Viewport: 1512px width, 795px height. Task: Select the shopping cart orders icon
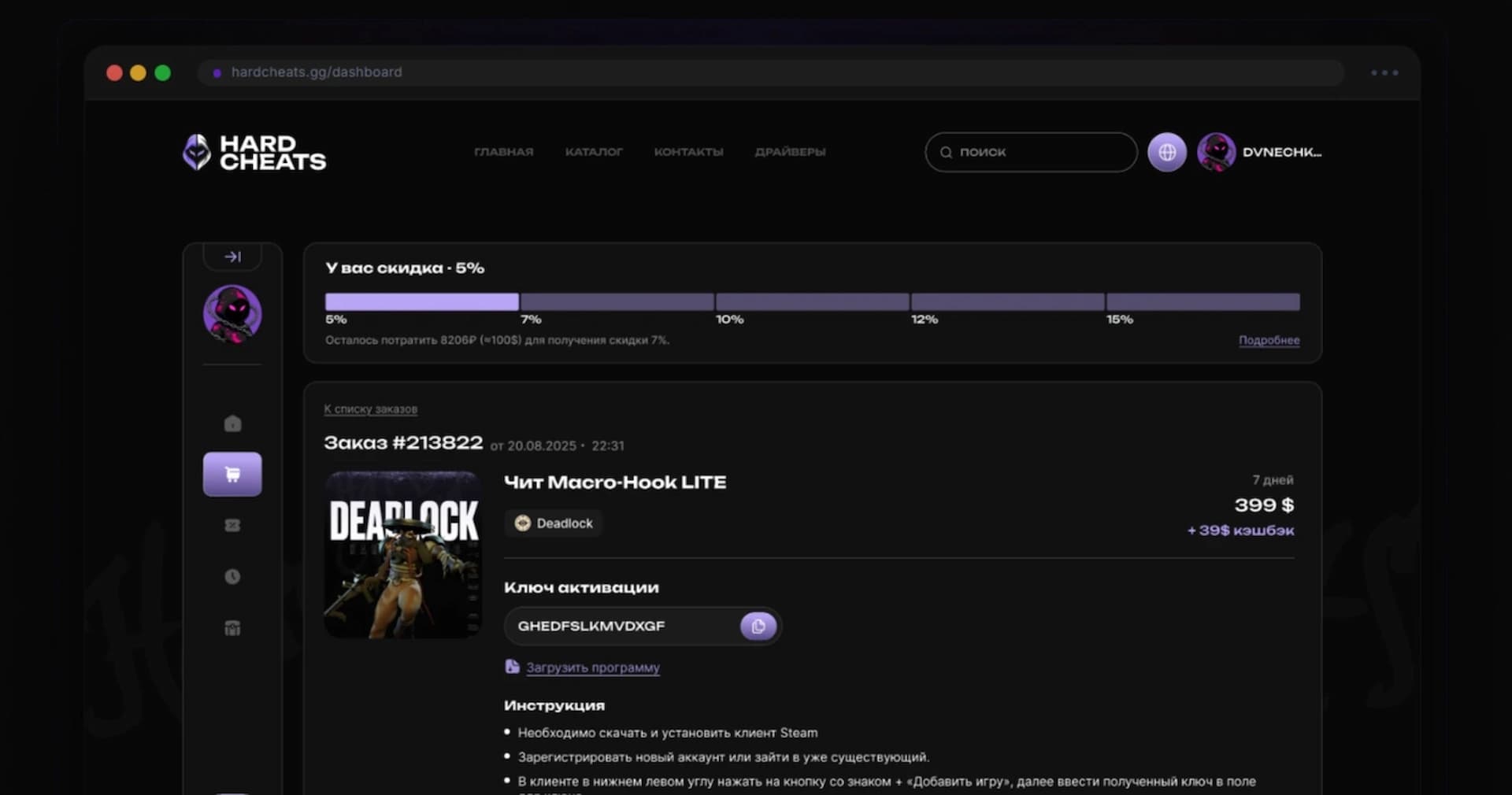pos(232,474)
